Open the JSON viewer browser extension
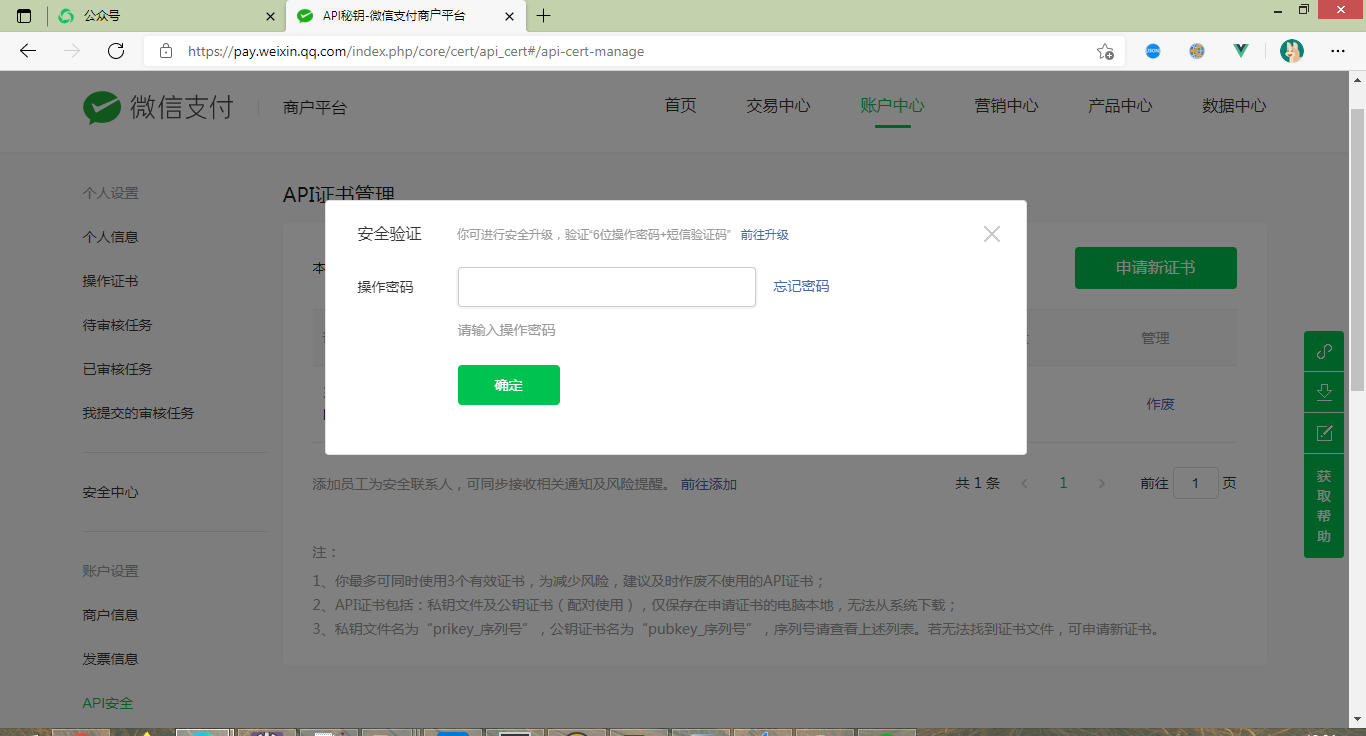 tap(1153, 51)
